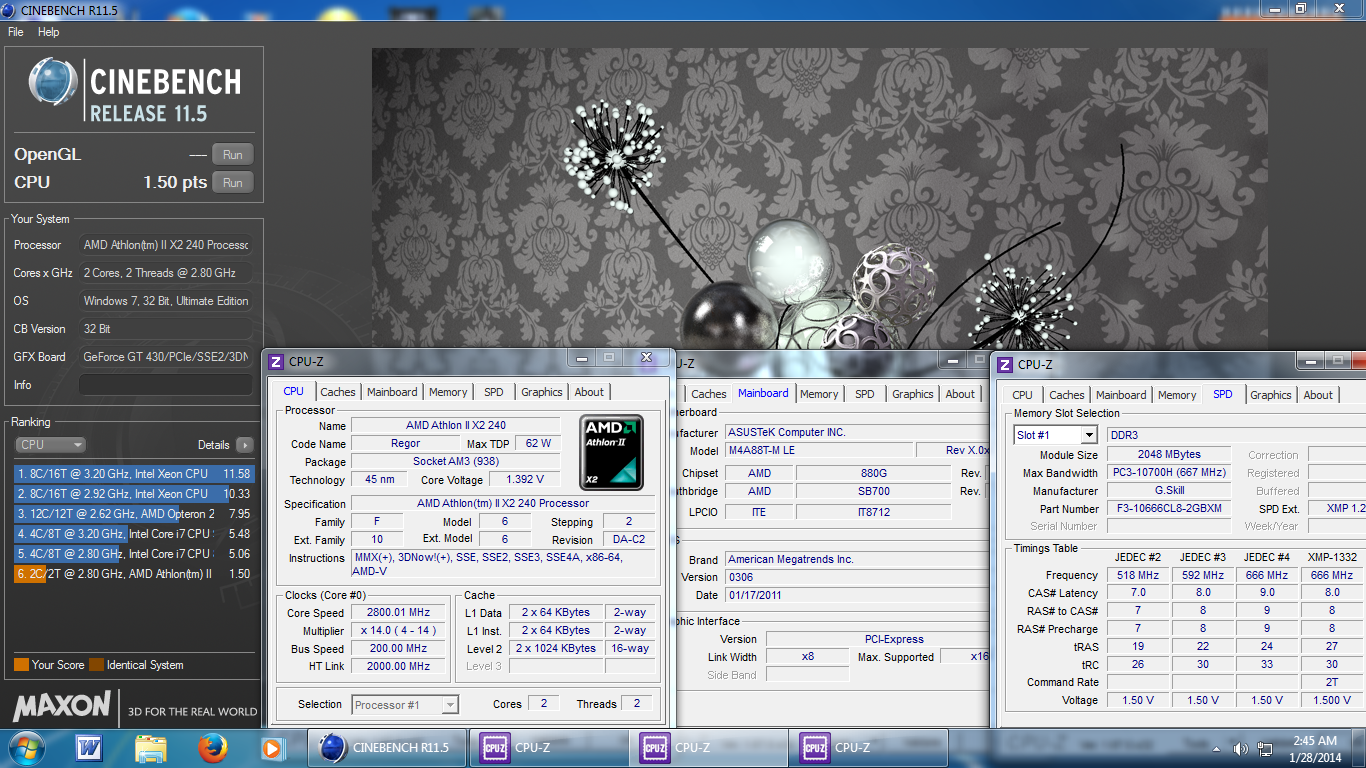1366x768 pixels.
Task: Select ranking row 4C/8T @ 3.20 GHz Intel Core i7
Action: click(x=134, y=534)
